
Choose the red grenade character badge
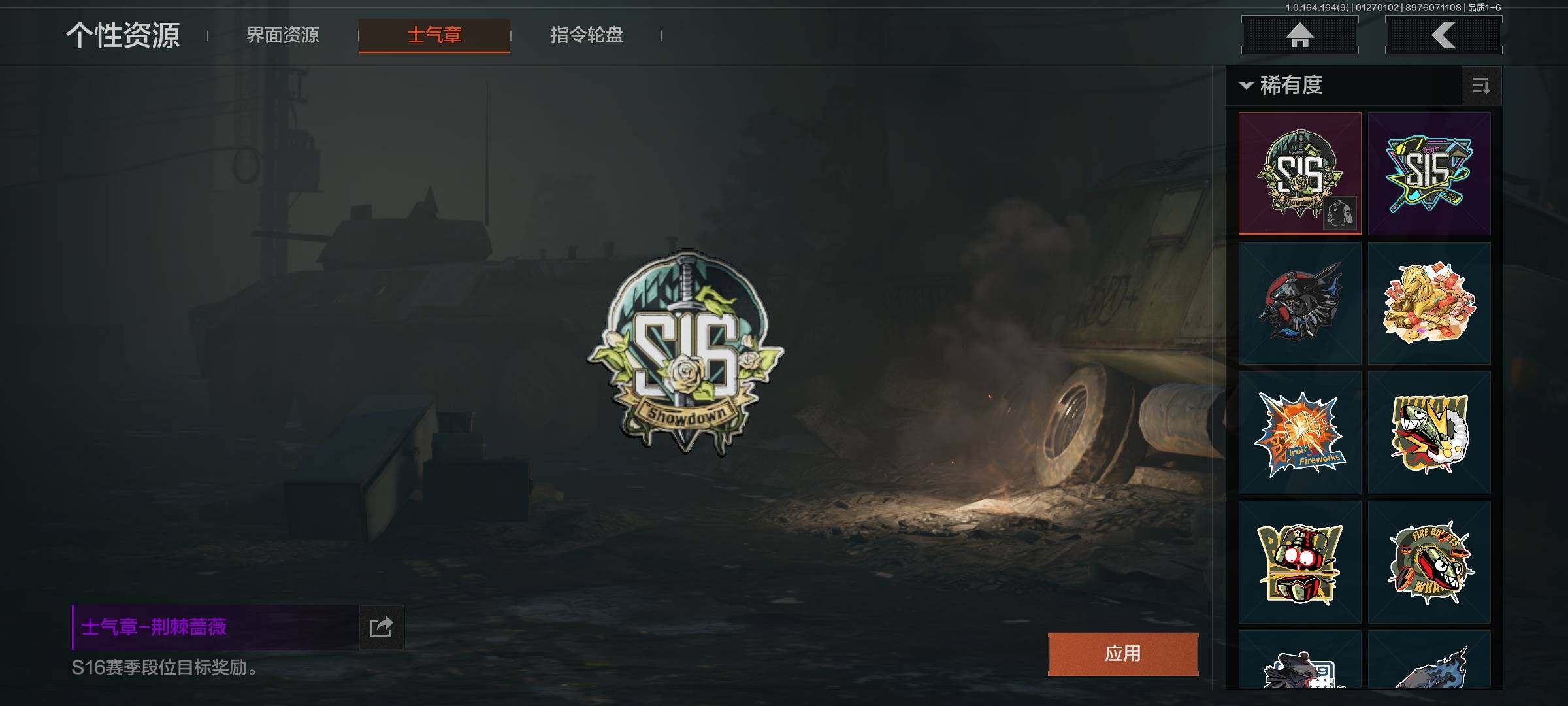(1299, 562)
